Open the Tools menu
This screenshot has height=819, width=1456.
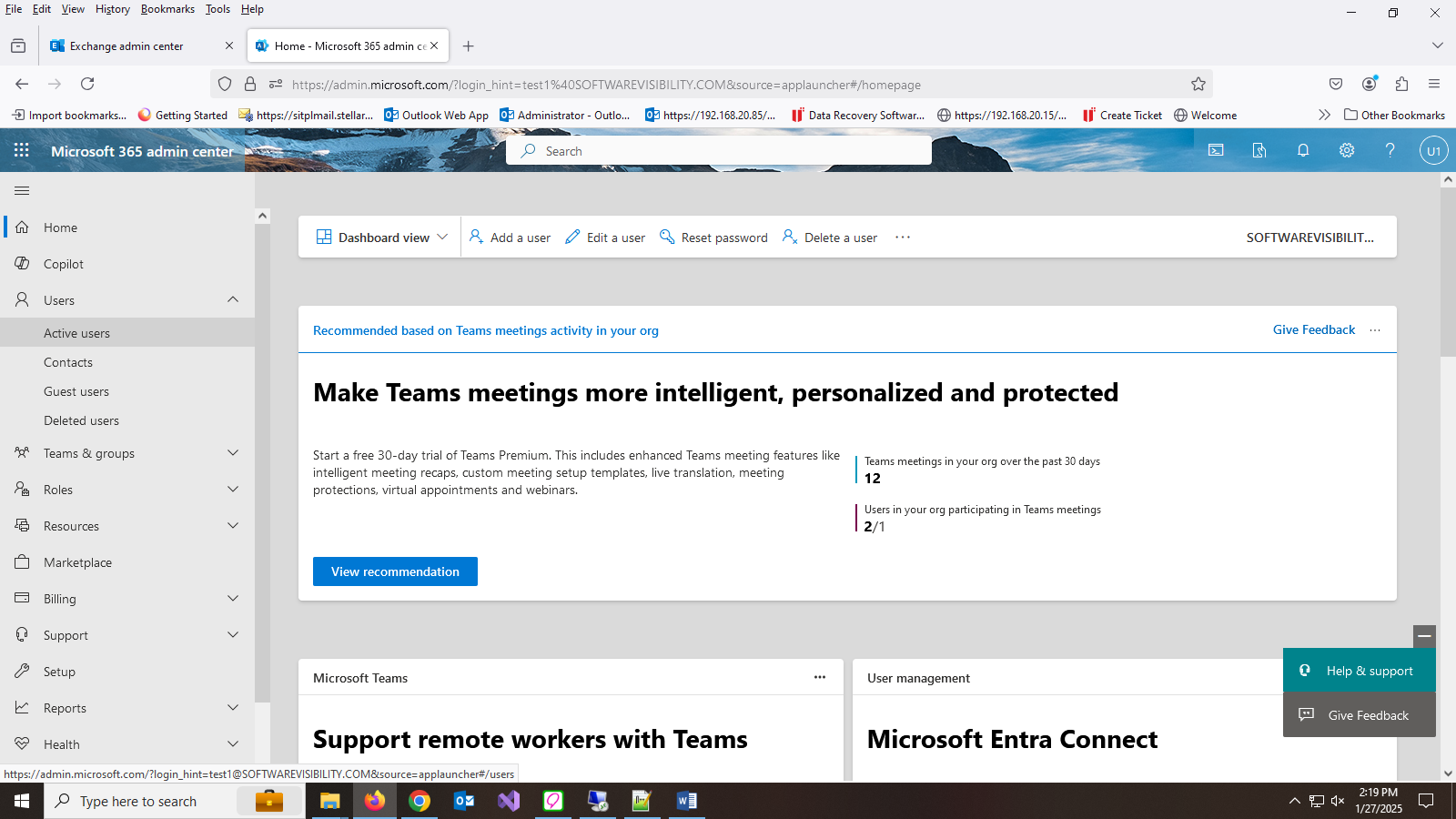[217, 9]
